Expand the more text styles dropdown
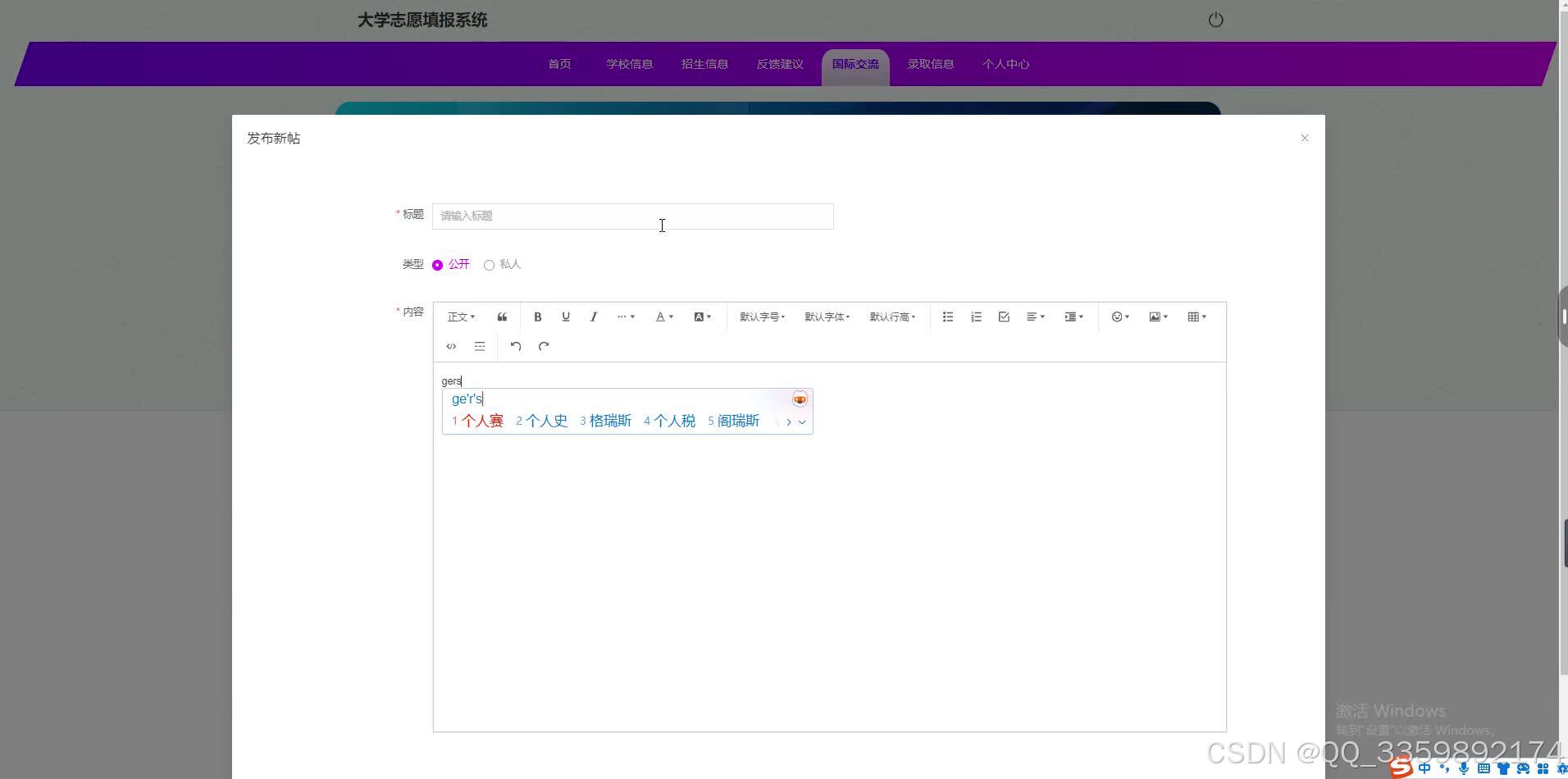 click(626, 317)
